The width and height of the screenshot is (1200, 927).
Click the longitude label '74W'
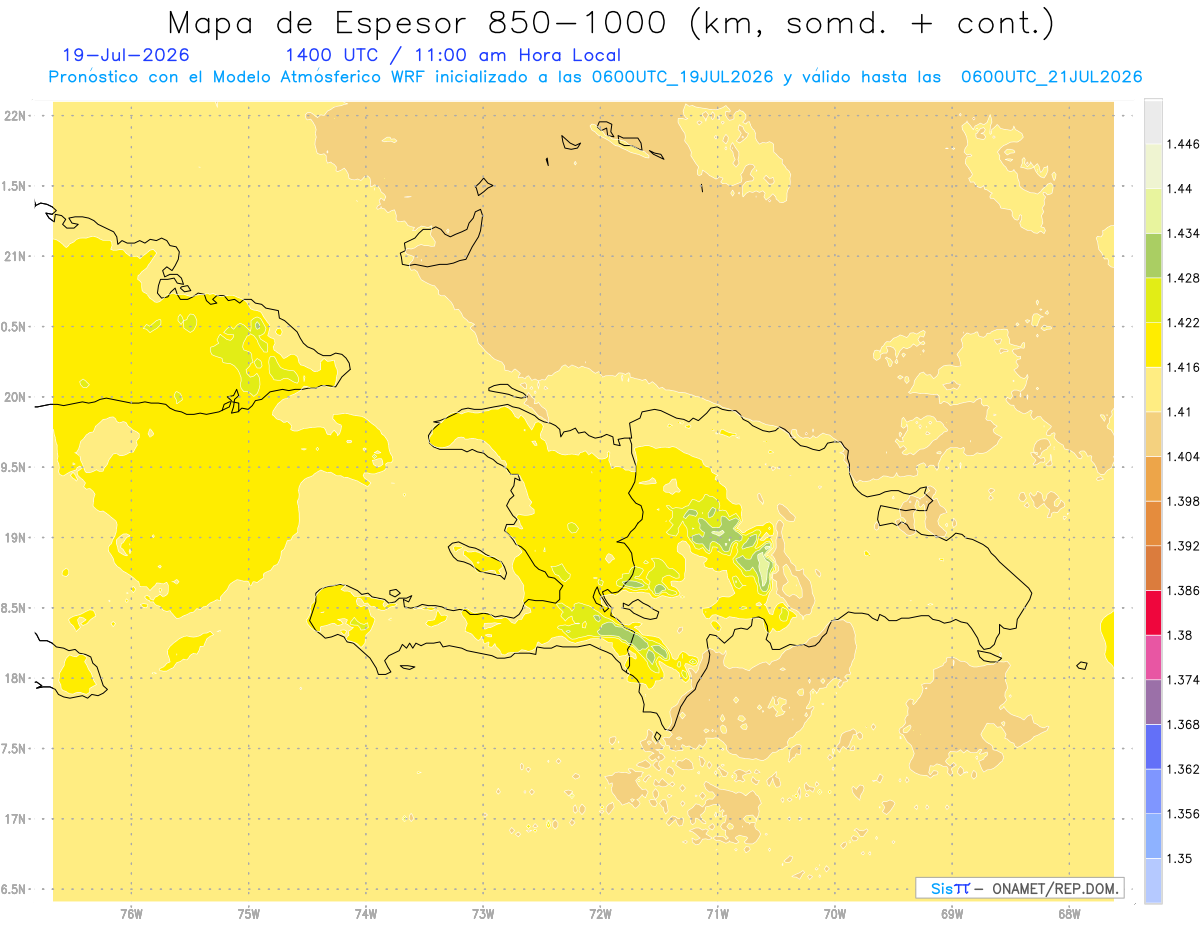366,913
